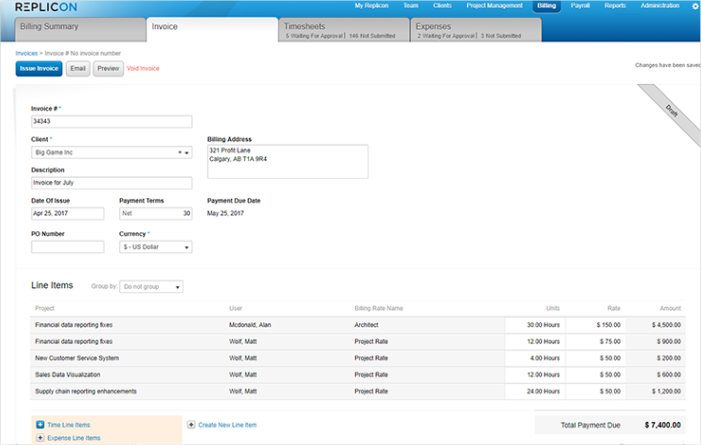
Task: Click the Amount column header
Action: (670, 308)
